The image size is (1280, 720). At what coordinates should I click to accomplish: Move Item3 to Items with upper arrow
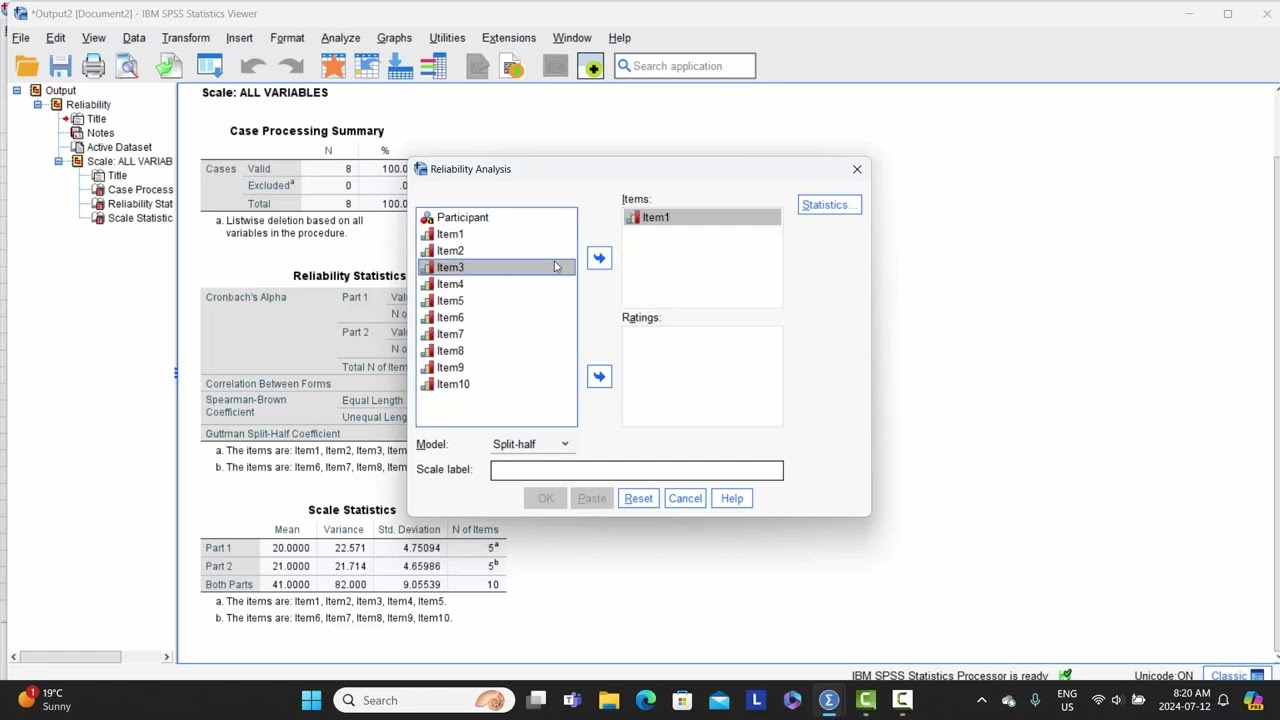point(599,258)
